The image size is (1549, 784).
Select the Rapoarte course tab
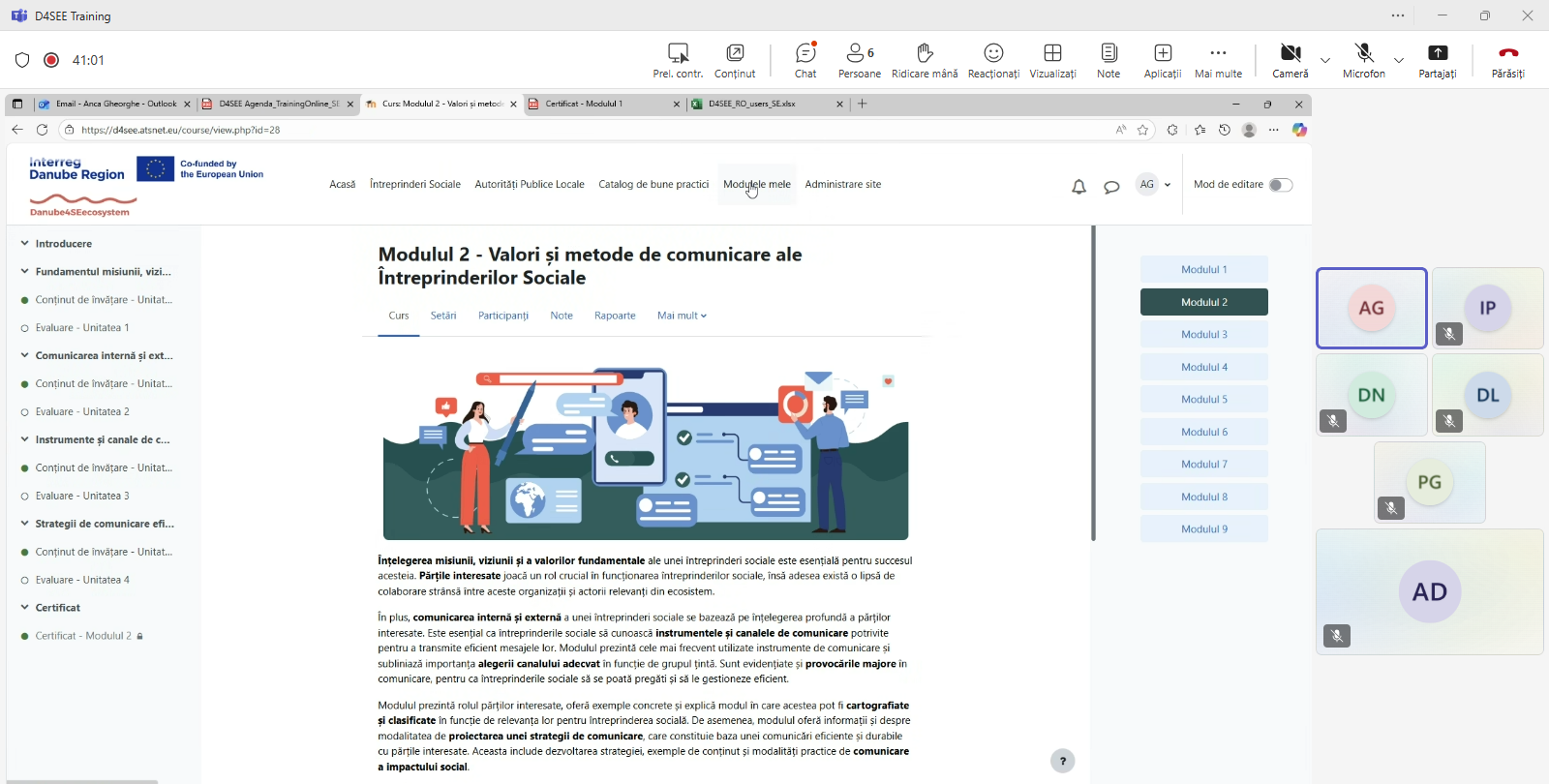pyautogui.click(x=615, y=316)
